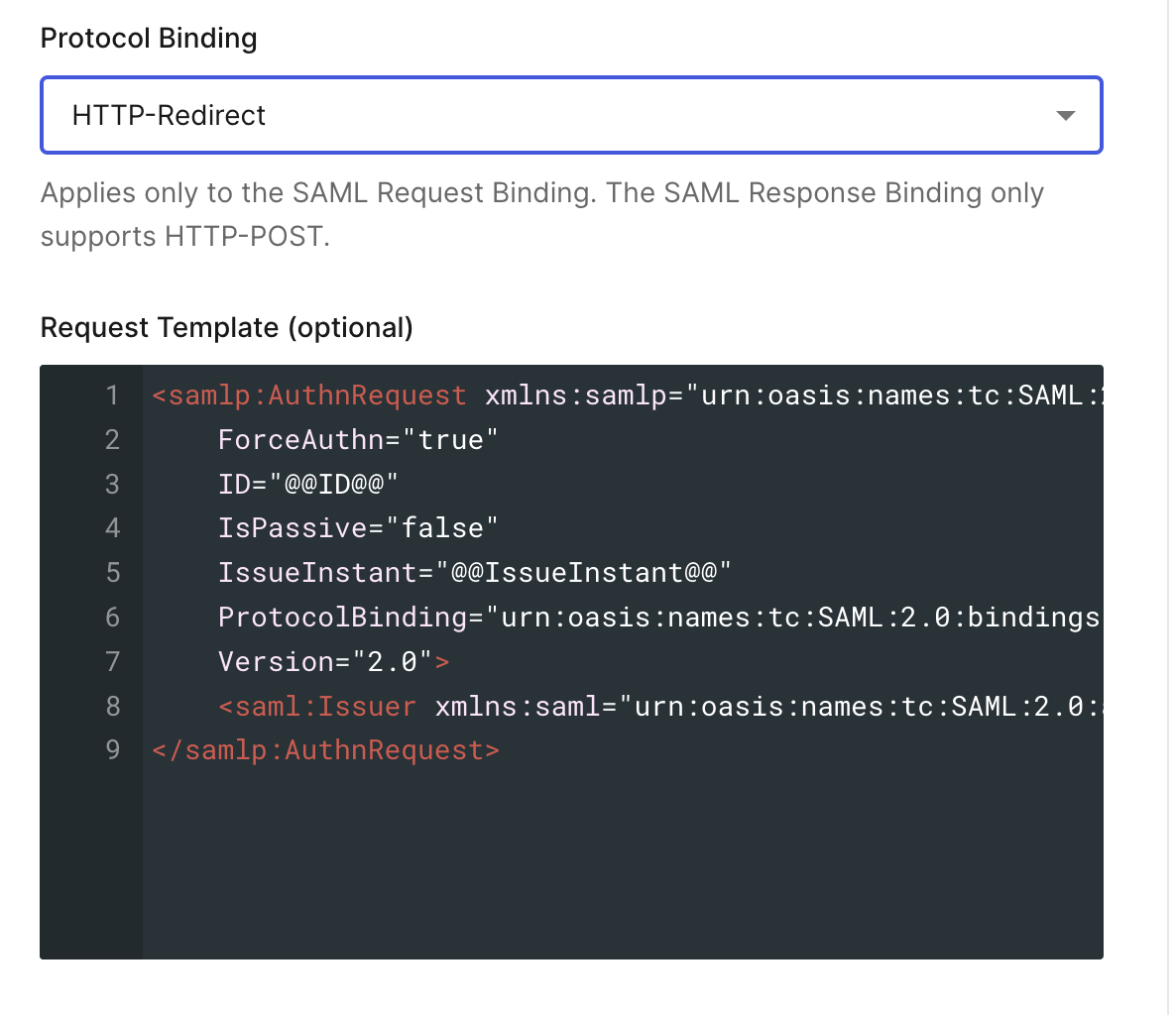Click the ID="@@ID@@" attribute line

tap(307, 485)
